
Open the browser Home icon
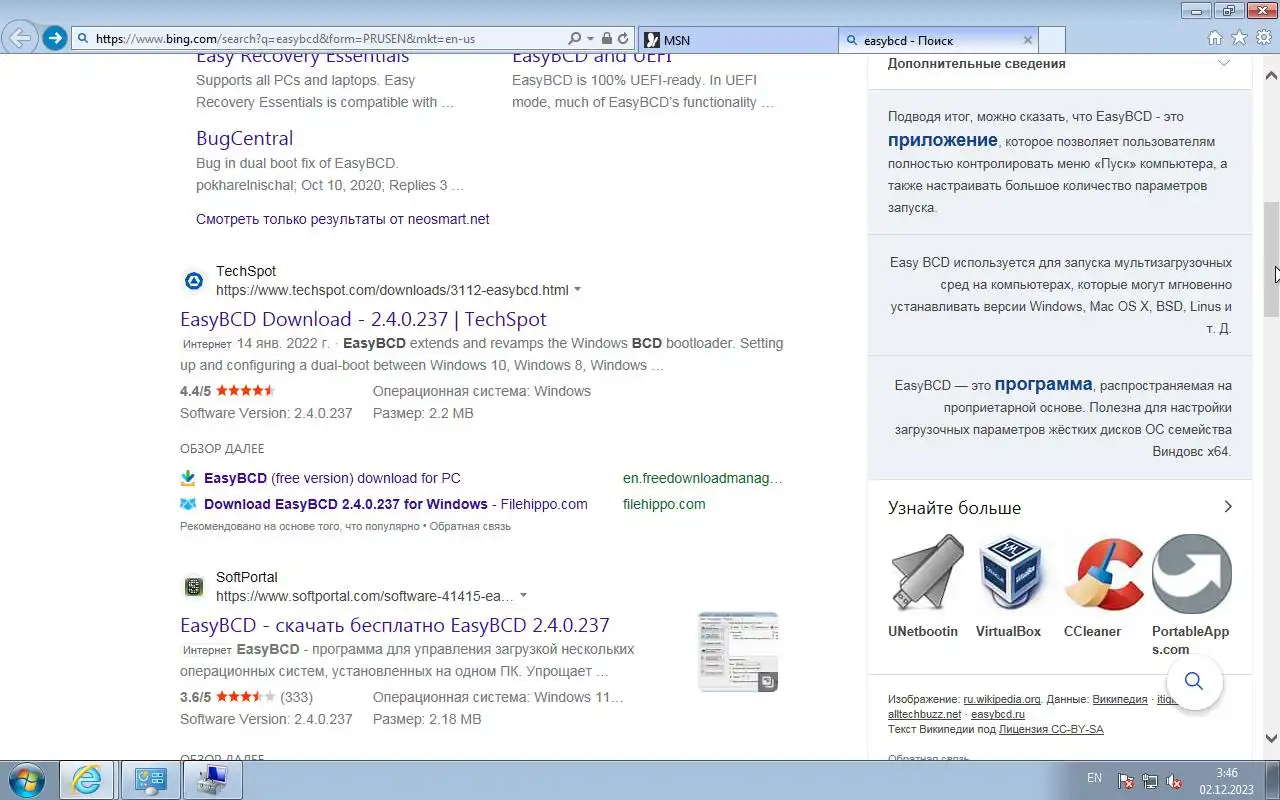tap(1215, 38)
